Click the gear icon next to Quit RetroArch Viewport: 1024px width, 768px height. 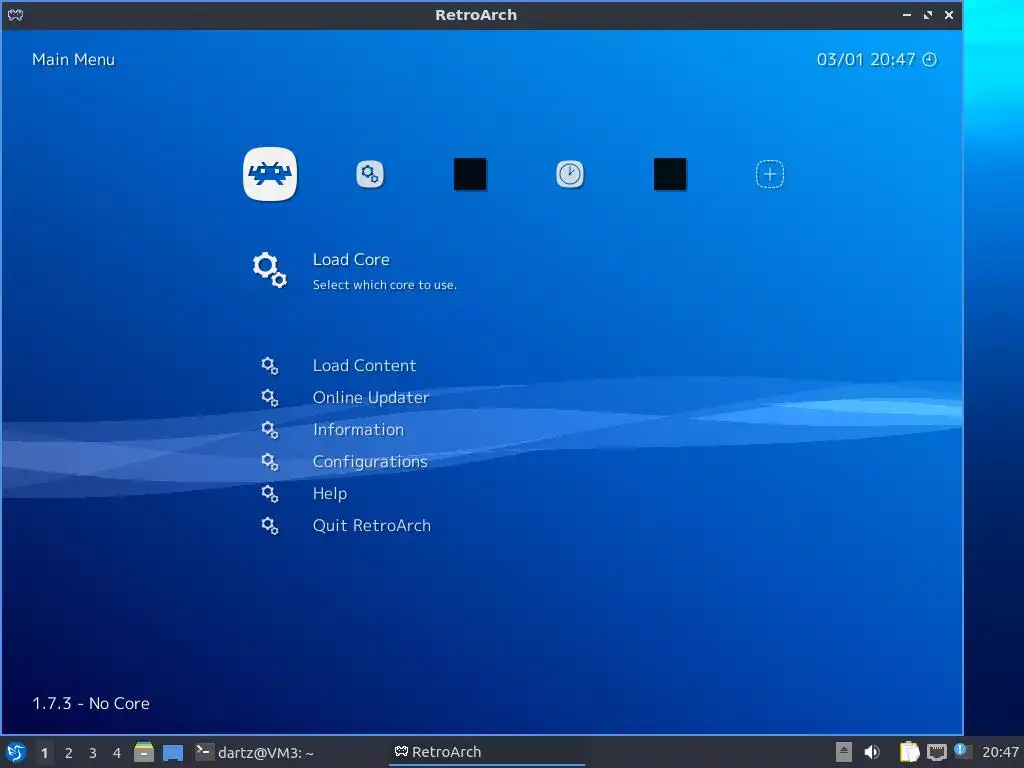click(x=270, y=526)
